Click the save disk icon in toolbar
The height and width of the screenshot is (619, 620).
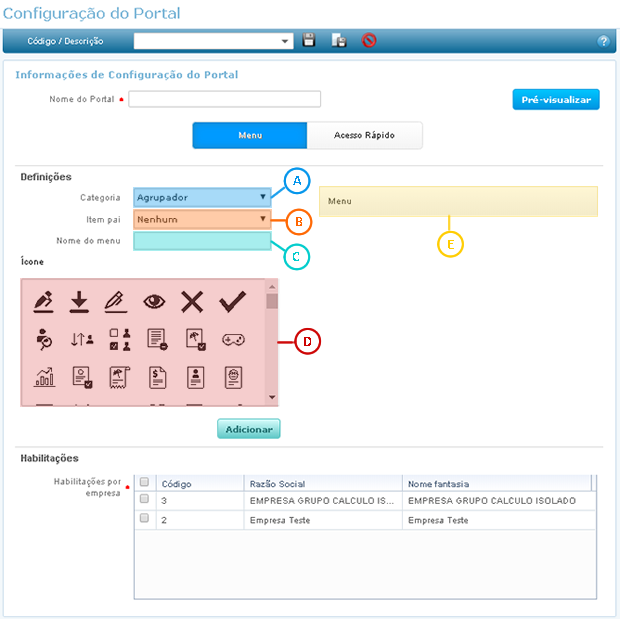pyautogui.click(x=309, y=41)
